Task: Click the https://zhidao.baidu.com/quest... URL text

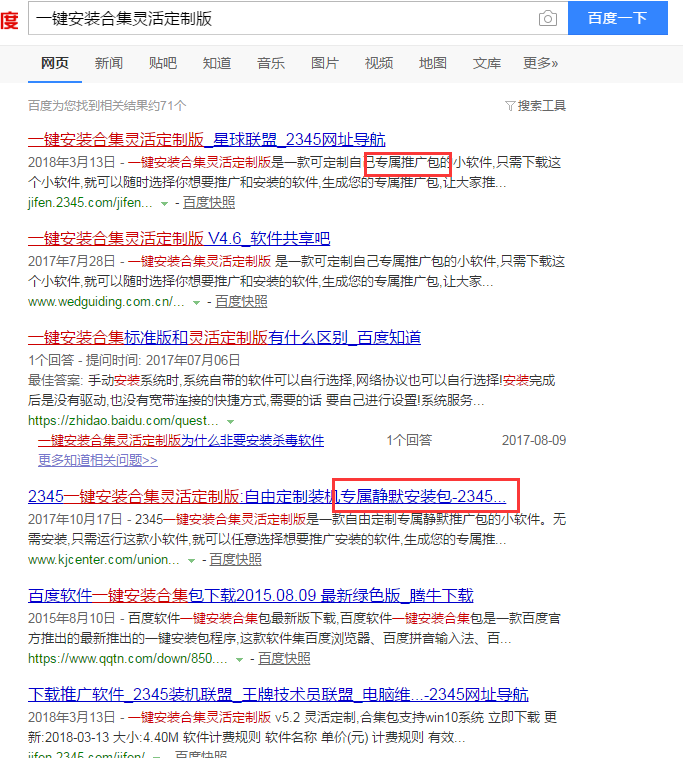Action: 123,421
